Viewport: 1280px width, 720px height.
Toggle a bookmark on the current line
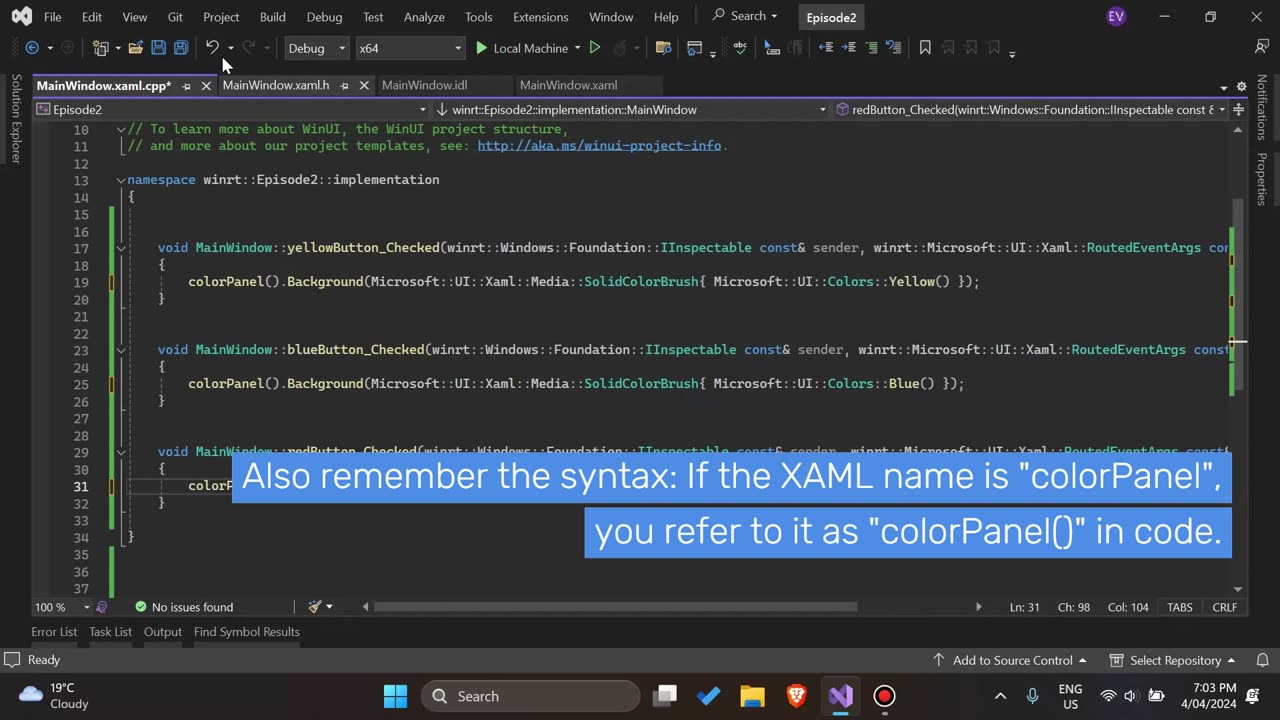point(925,48)
